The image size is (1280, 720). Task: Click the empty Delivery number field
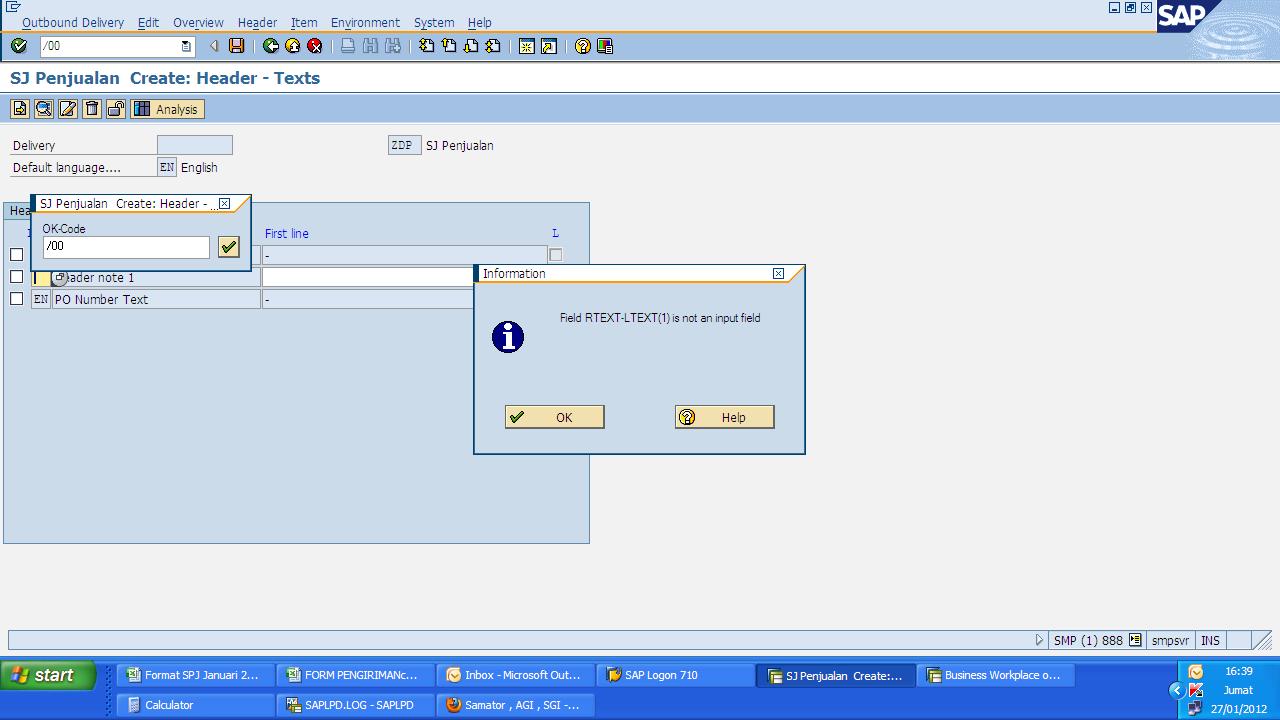(195, 145)
